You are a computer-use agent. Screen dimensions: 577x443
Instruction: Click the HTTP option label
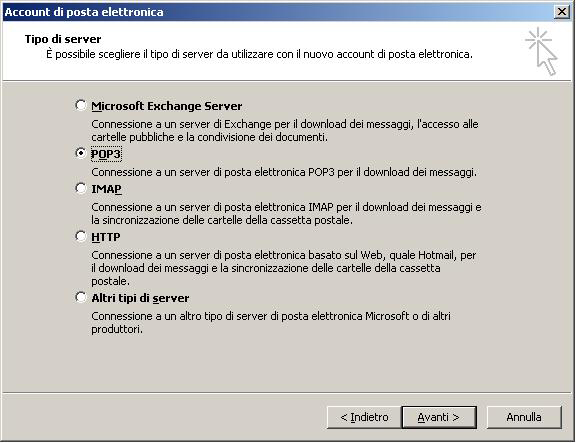click(x=106, y=237)
